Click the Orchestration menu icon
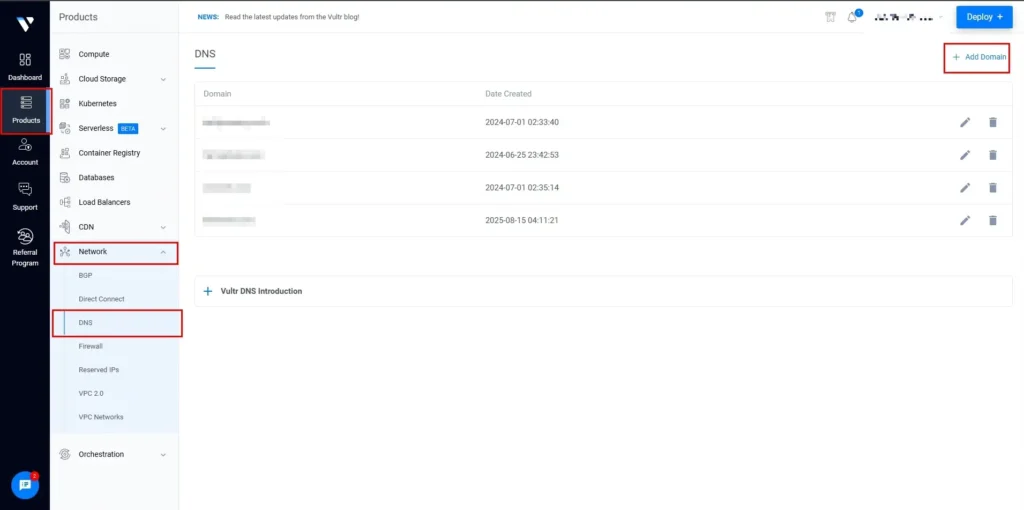The height and width of the screenshot is (510, 1024). tap(65, 454)
